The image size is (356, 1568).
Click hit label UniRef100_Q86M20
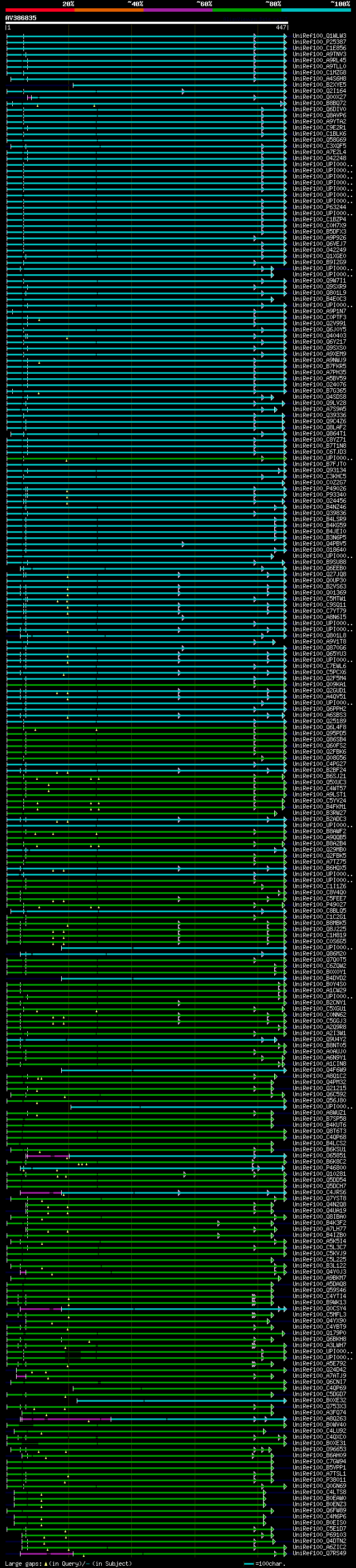tap(319, 953)
